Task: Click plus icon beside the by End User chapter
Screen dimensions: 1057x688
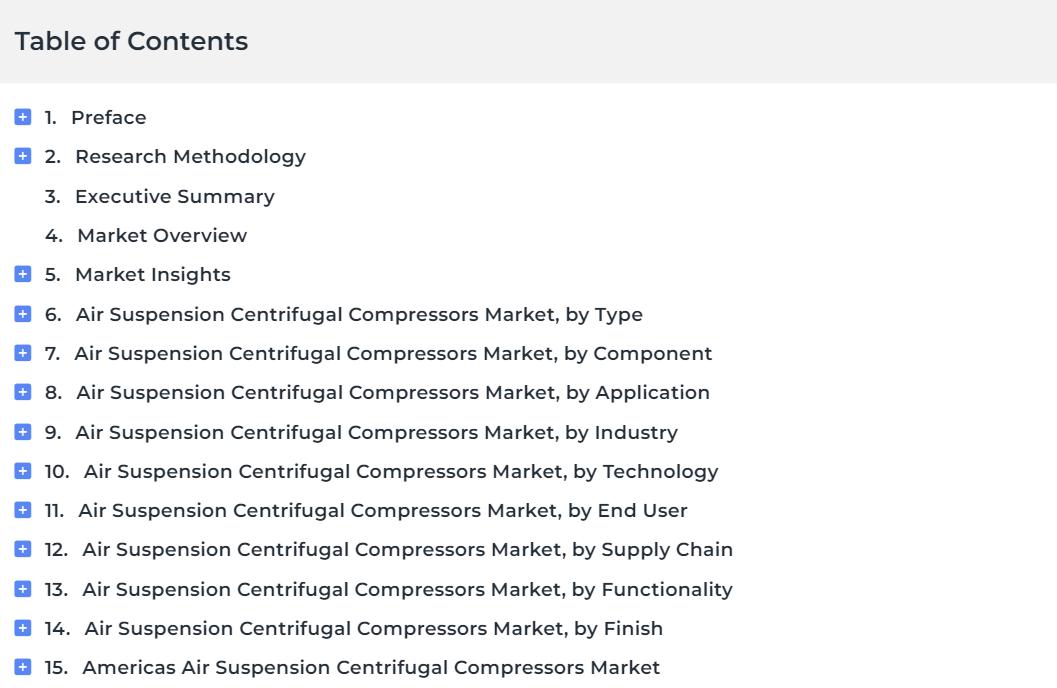Action: tap(23, 510)
